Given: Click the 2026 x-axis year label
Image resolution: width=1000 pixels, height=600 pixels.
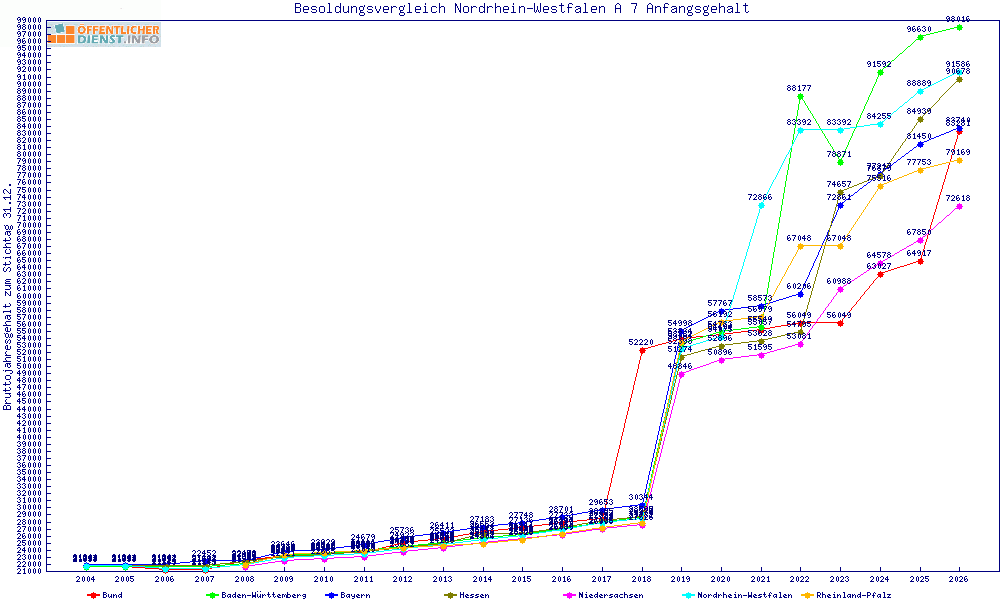Looking at the screenshot, I should coord(959,579).
